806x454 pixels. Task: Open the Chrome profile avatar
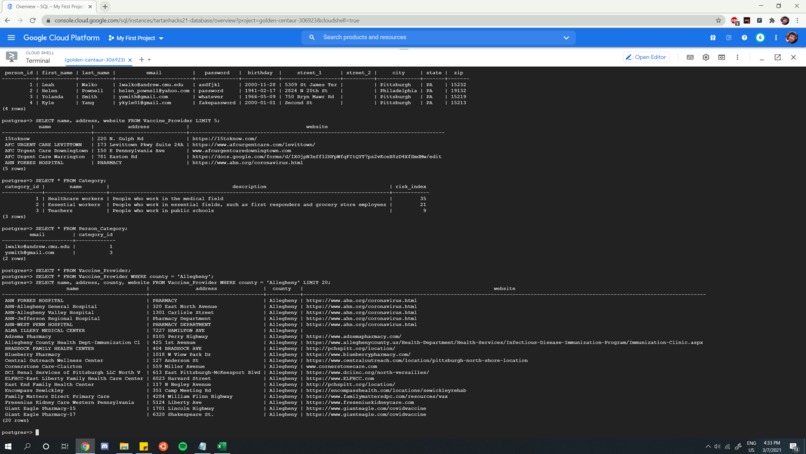(784, 20)
